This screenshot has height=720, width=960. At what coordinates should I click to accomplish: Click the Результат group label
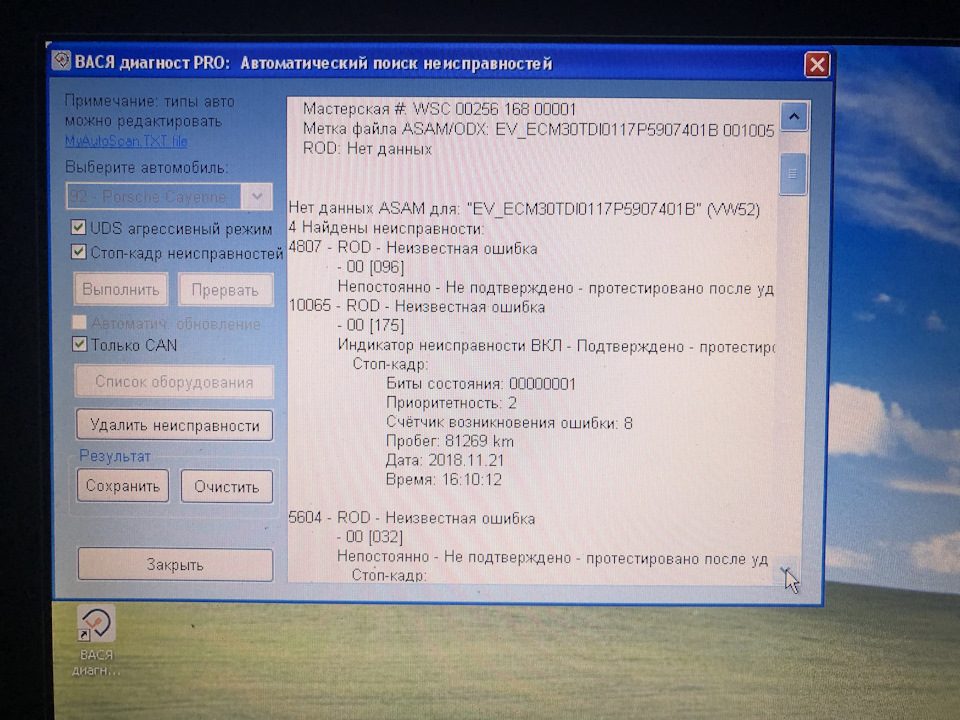pyautogui.click(x=114, y=456)
